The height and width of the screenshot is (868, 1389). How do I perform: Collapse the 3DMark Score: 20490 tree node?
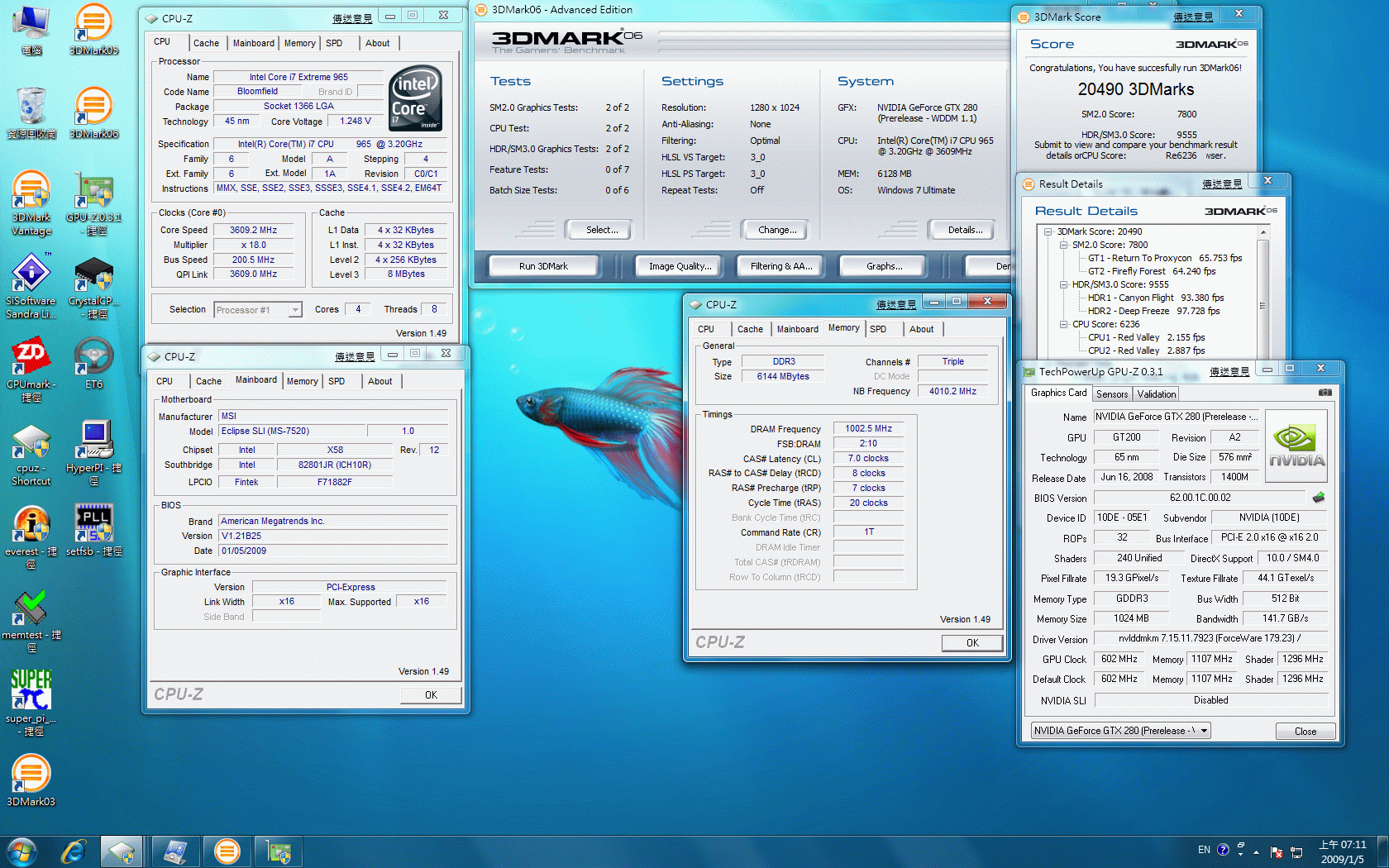[1048, 231]
